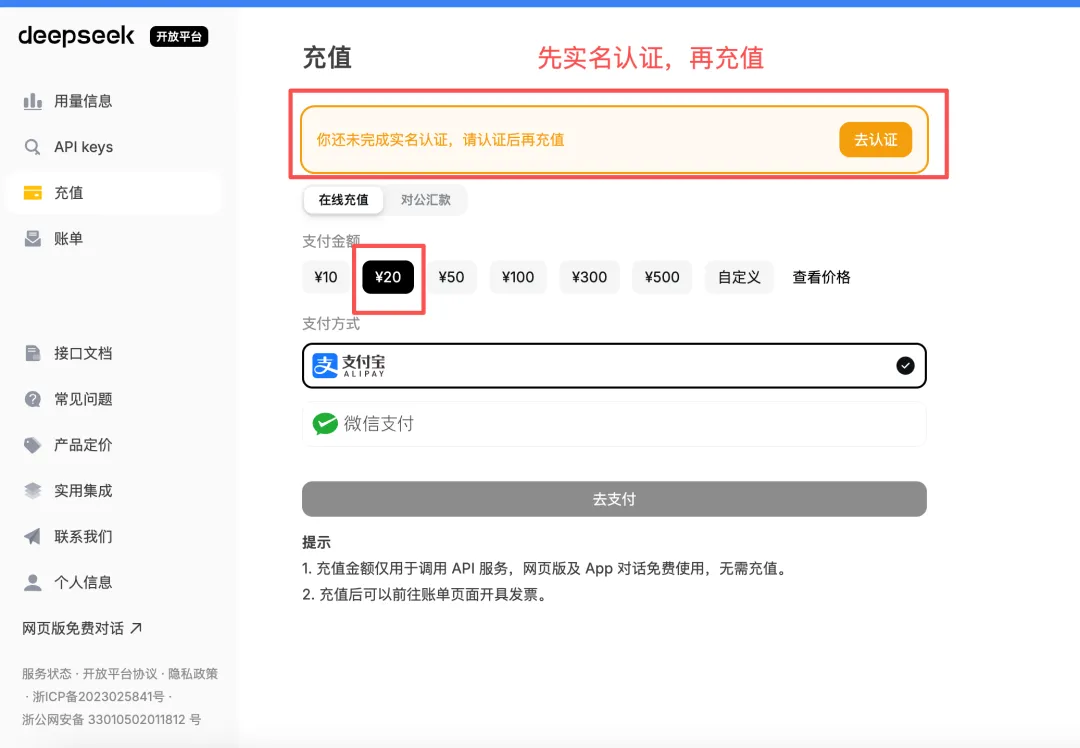The image size is (1080, 748).
Task: Click the external link arrow icon
Action: click(x=136, y=628)
